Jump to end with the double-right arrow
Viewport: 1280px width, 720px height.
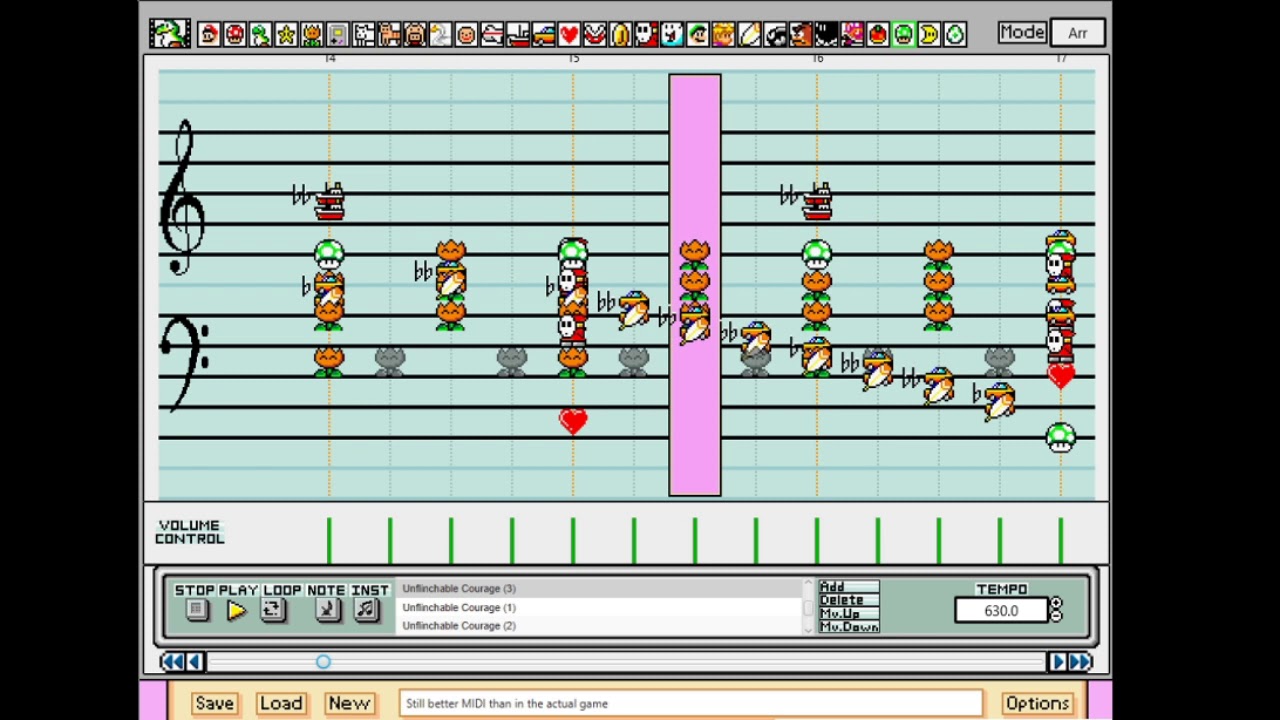1081,661
